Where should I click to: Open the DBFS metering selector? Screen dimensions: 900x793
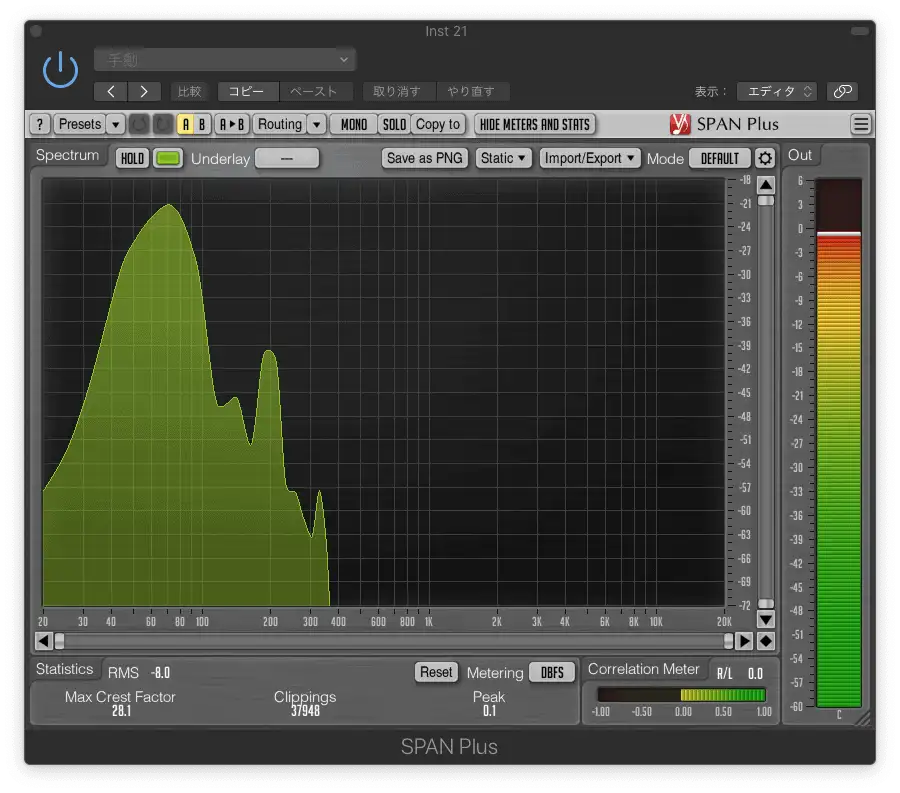coord(552,673)
